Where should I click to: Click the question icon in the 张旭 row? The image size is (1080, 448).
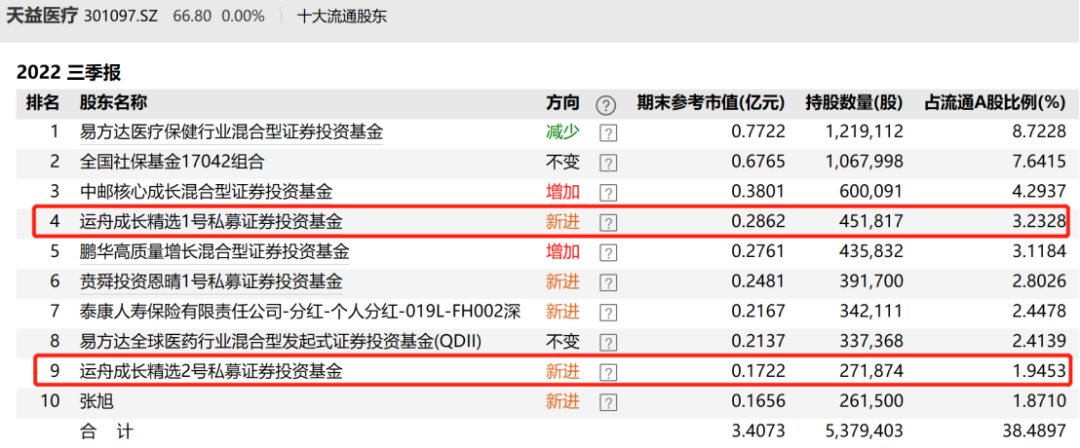tap(608, 403)
